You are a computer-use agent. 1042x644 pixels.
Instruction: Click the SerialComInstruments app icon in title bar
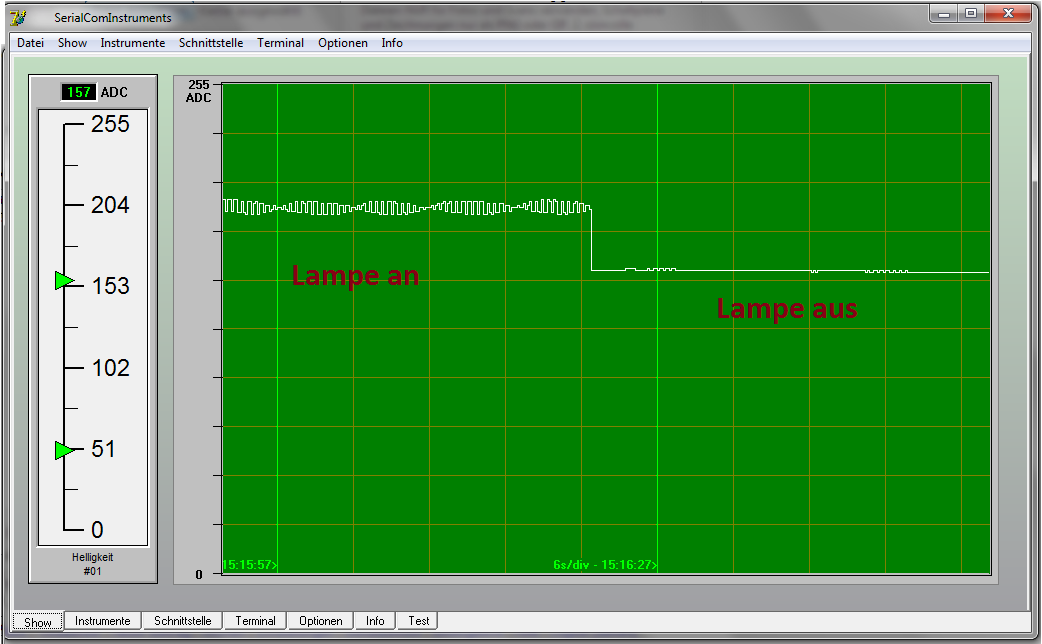pyautogui.click(x=19, y=17)
